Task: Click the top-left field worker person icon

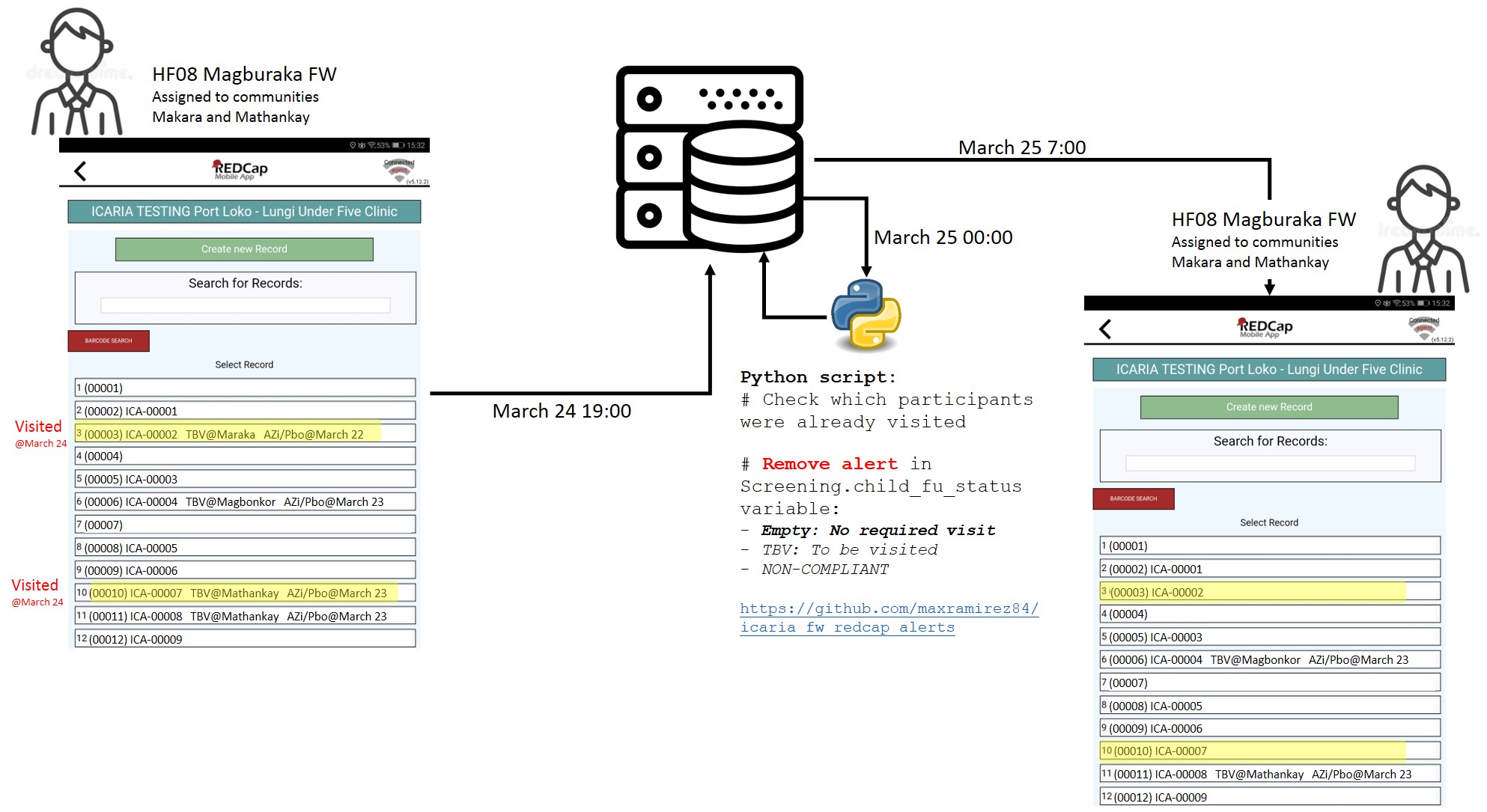Action: click(x=76, y=73)
